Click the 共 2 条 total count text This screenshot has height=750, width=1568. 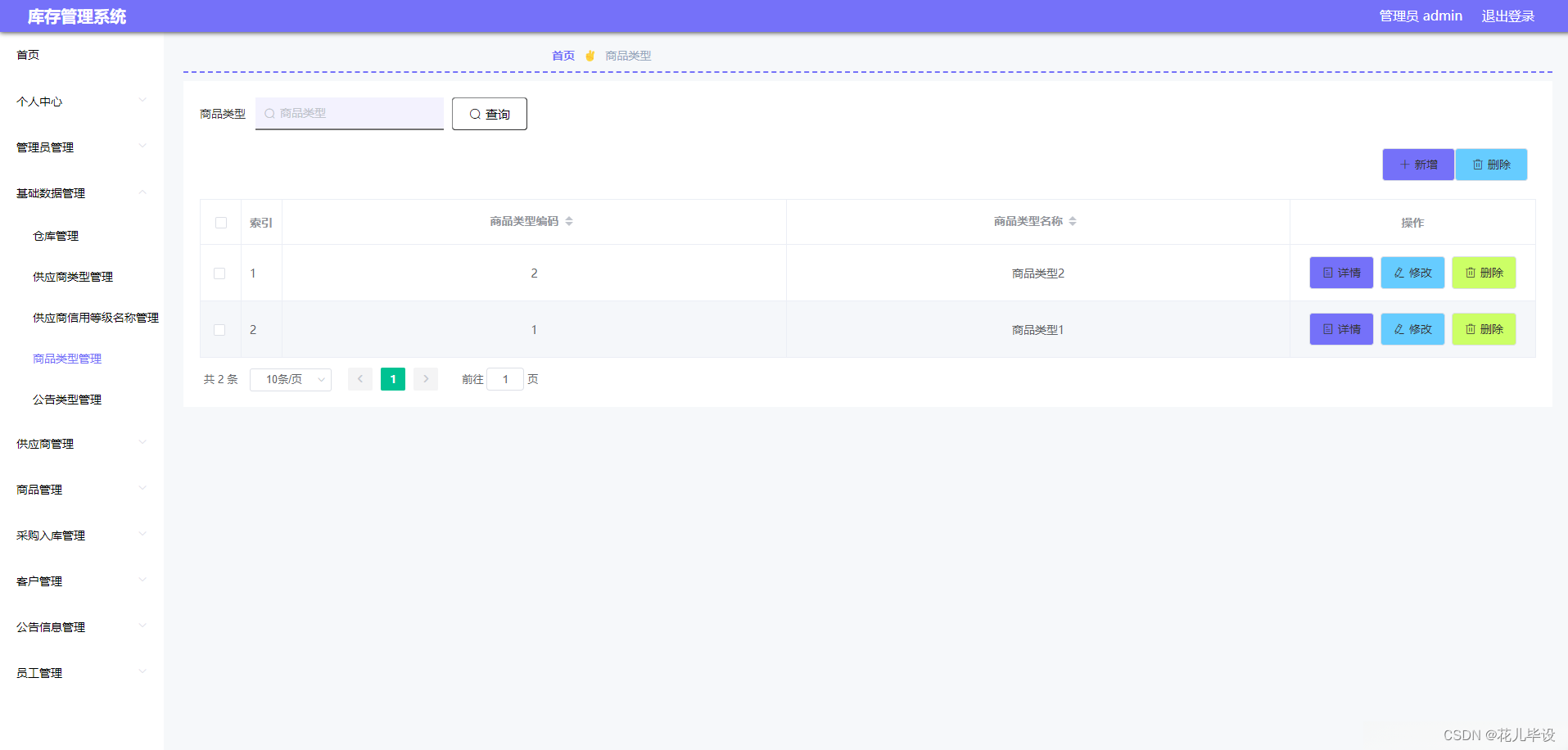[x=220, y=379]
